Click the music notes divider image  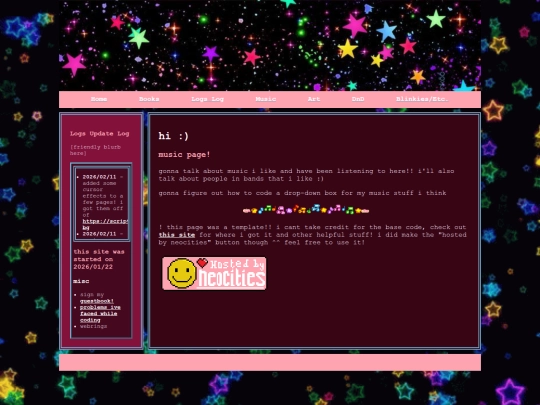306,209
